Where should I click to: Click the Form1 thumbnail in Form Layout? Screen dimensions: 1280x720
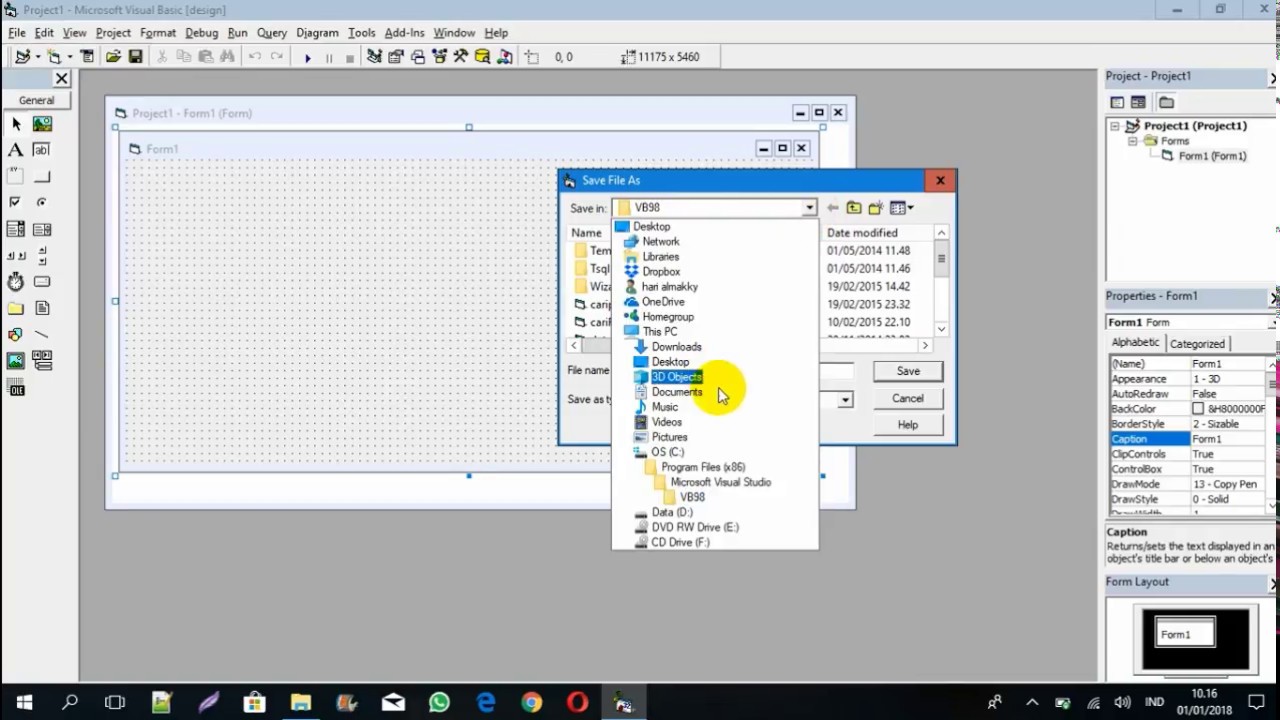[x=1185, y=634]
